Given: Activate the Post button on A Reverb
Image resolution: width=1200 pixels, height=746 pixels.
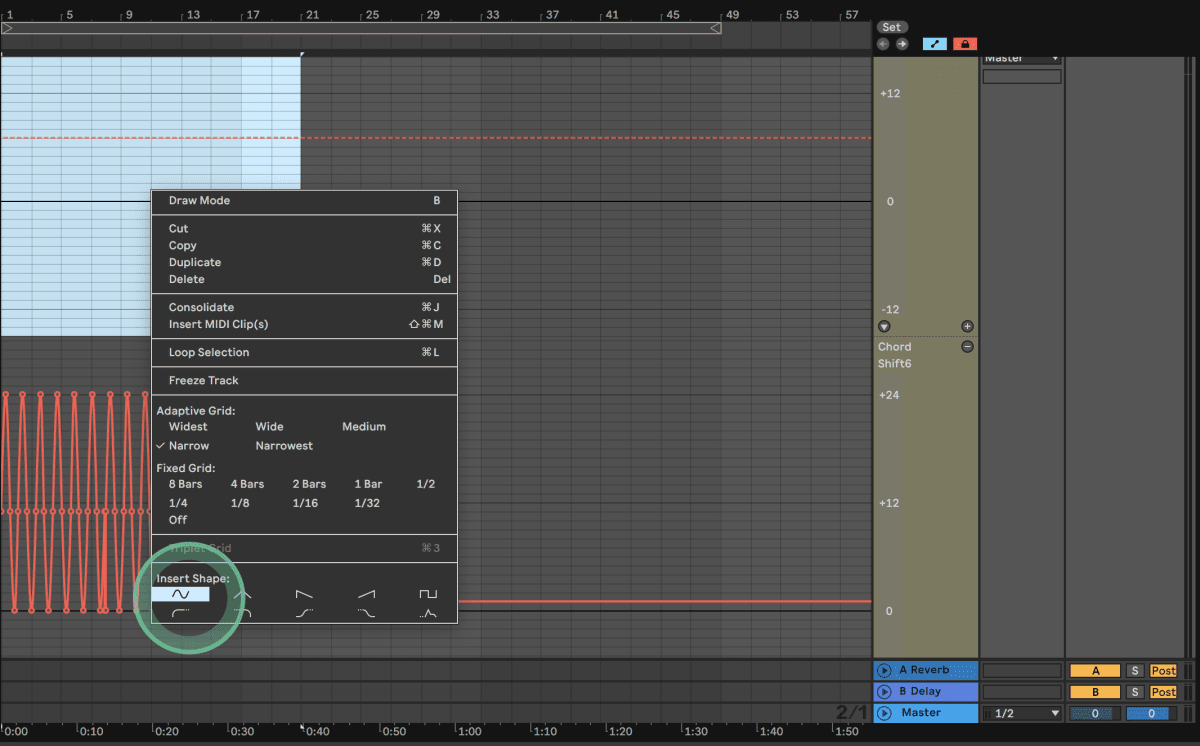Looking at the screenshot, I should click(1163, 671).
